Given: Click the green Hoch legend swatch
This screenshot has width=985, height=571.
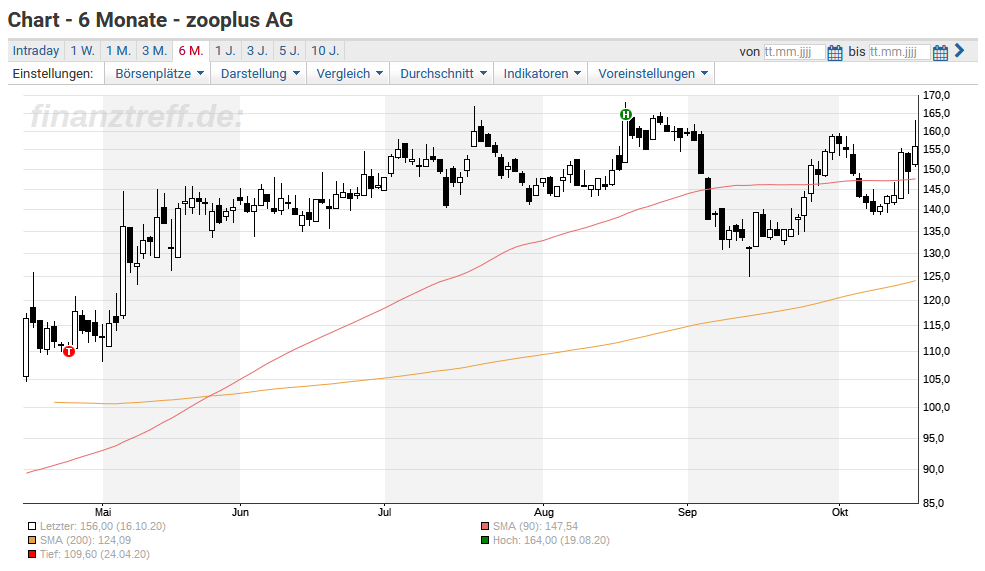Looking at the screenshot, I should (485, 540).
